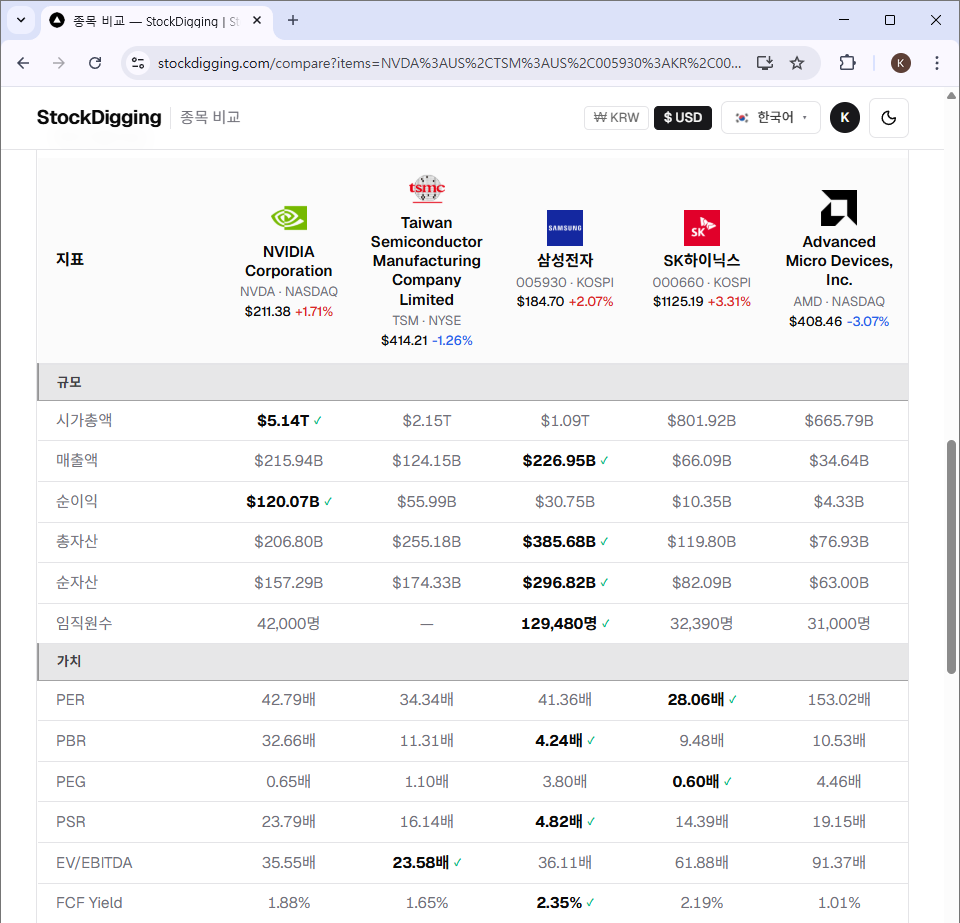
Task: Toggle dark mode moon icon
Action: (x=888, y=118)
